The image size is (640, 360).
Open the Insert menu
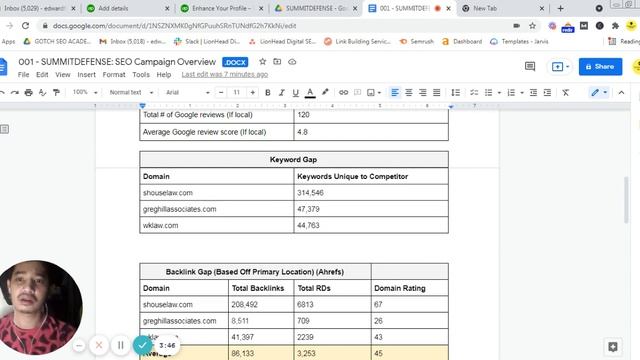click(87, 75)
